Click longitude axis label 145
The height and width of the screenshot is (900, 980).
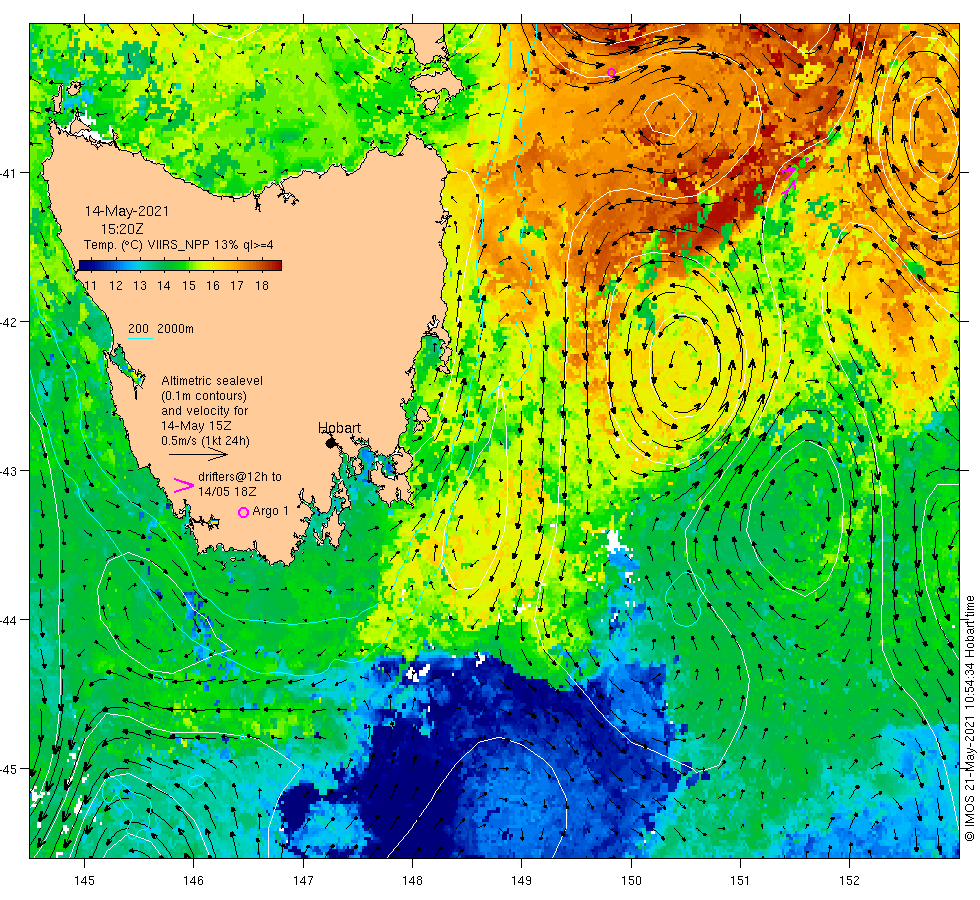pos(84,881)
